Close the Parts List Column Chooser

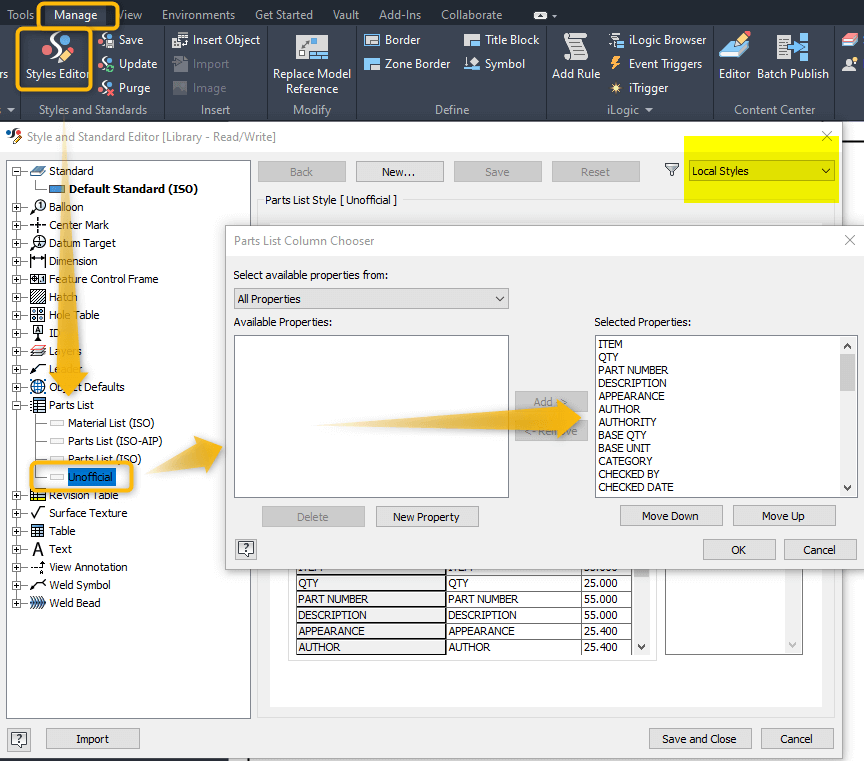pyautogui.click(x=850, y=240)
